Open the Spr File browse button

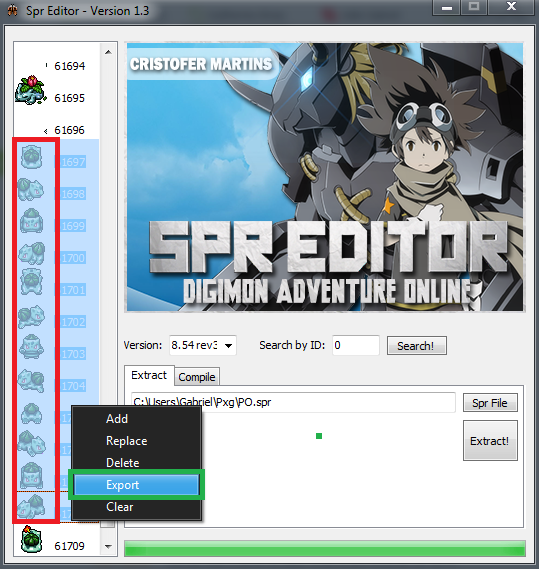(490, 403)
